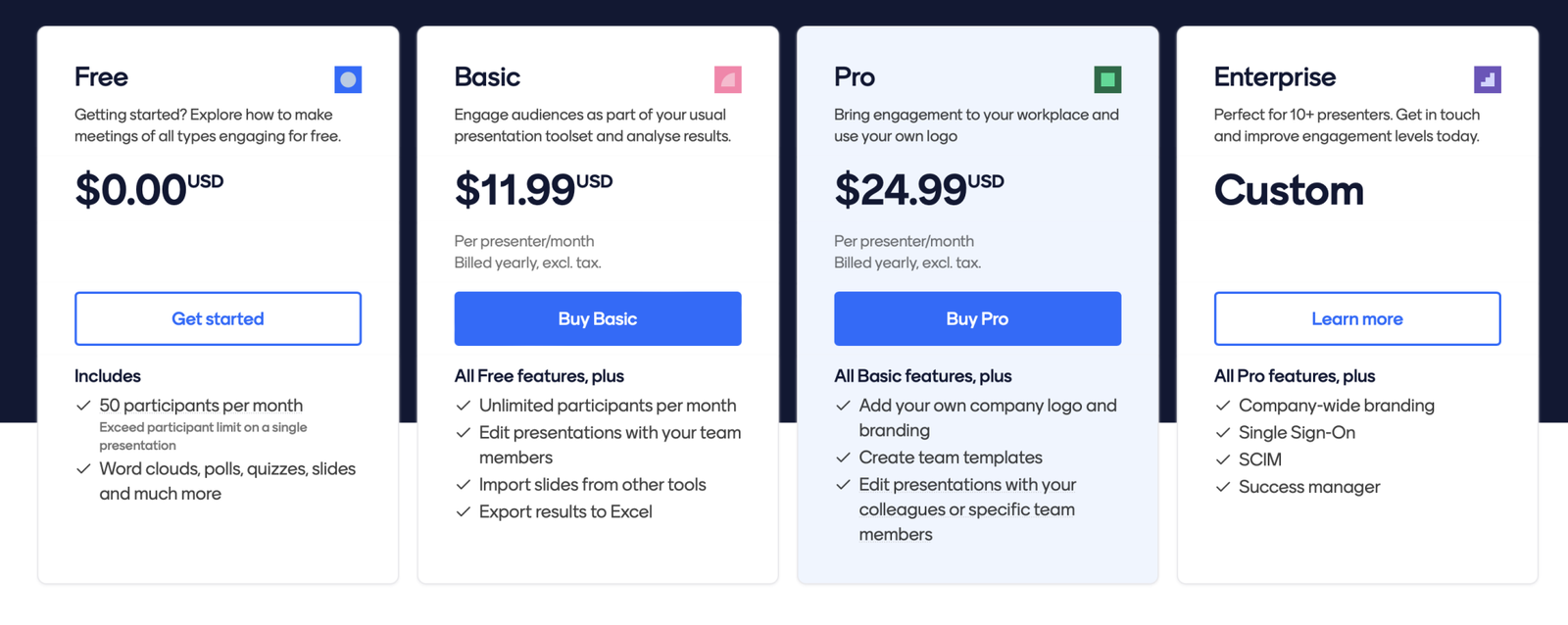This screenshot has height=625, width=1568.
Task: Open Learn more on the Enterprise plan
Action: [1357, 318]
